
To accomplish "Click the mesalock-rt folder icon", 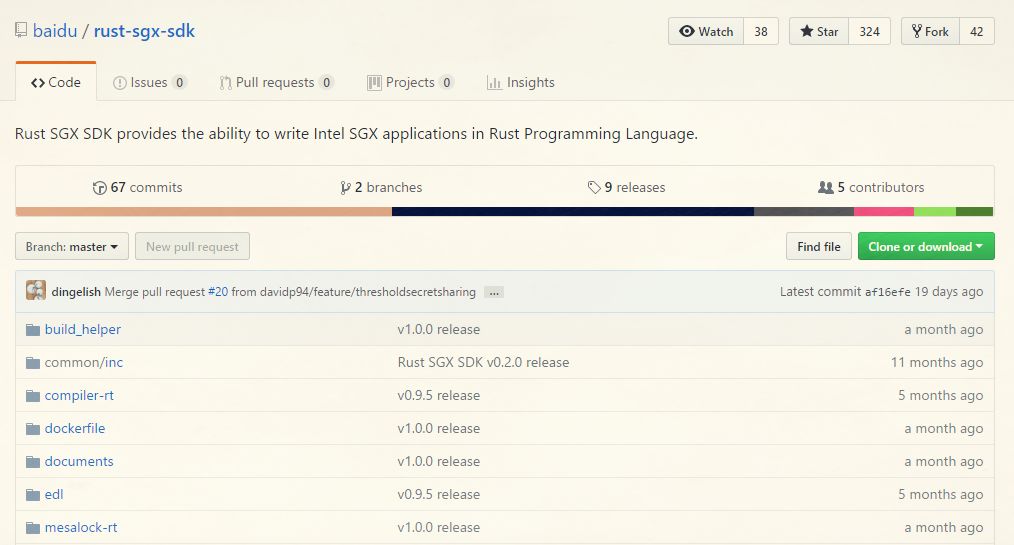I will click(32, 528).
